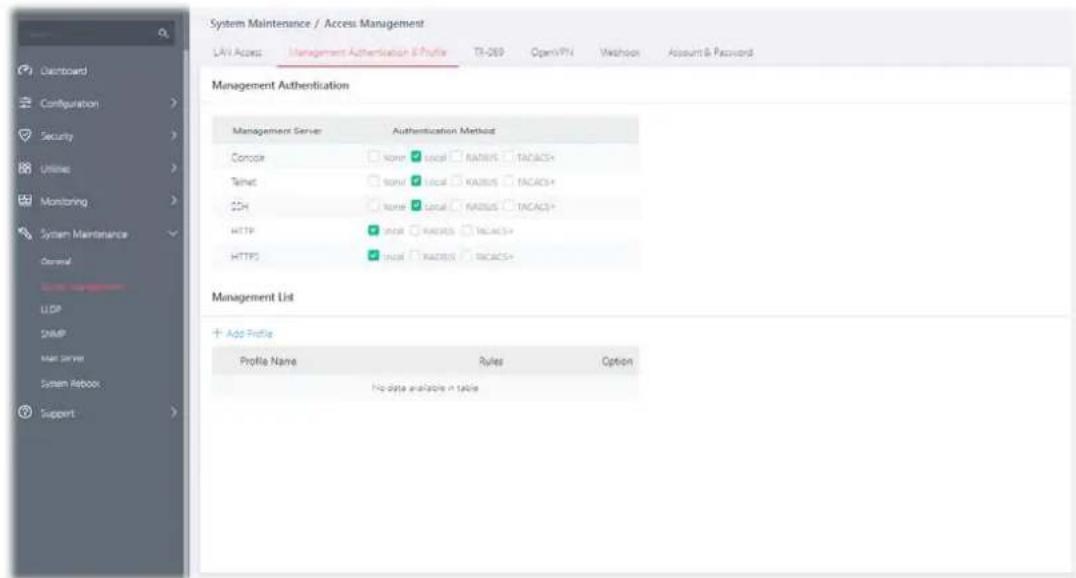Open the Account & Password tab
Screen dimensions: 1076x578
[710, 52]
